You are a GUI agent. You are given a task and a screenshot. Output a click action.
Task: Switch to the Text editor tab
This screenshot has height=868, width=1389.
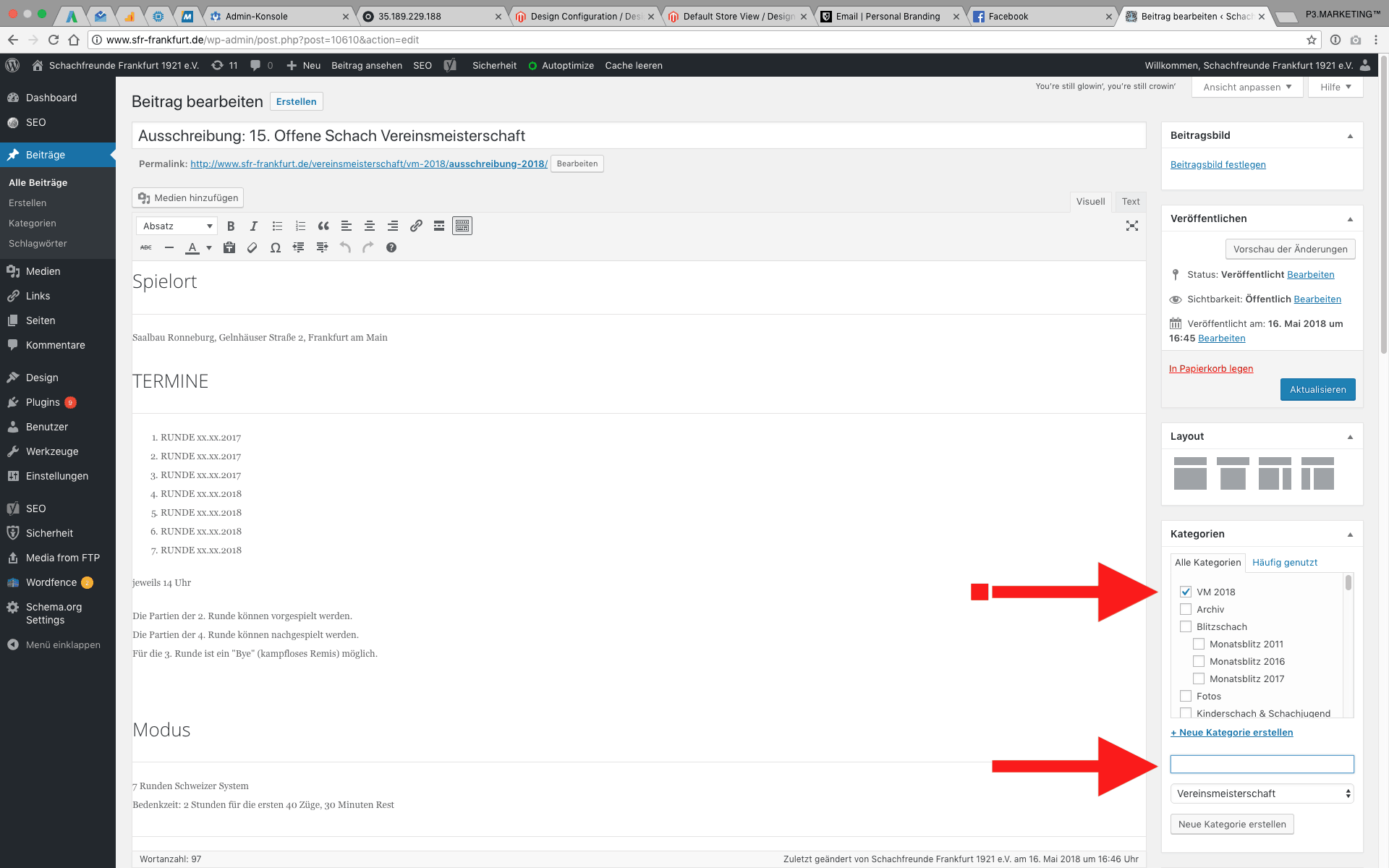pos(1130,202)
